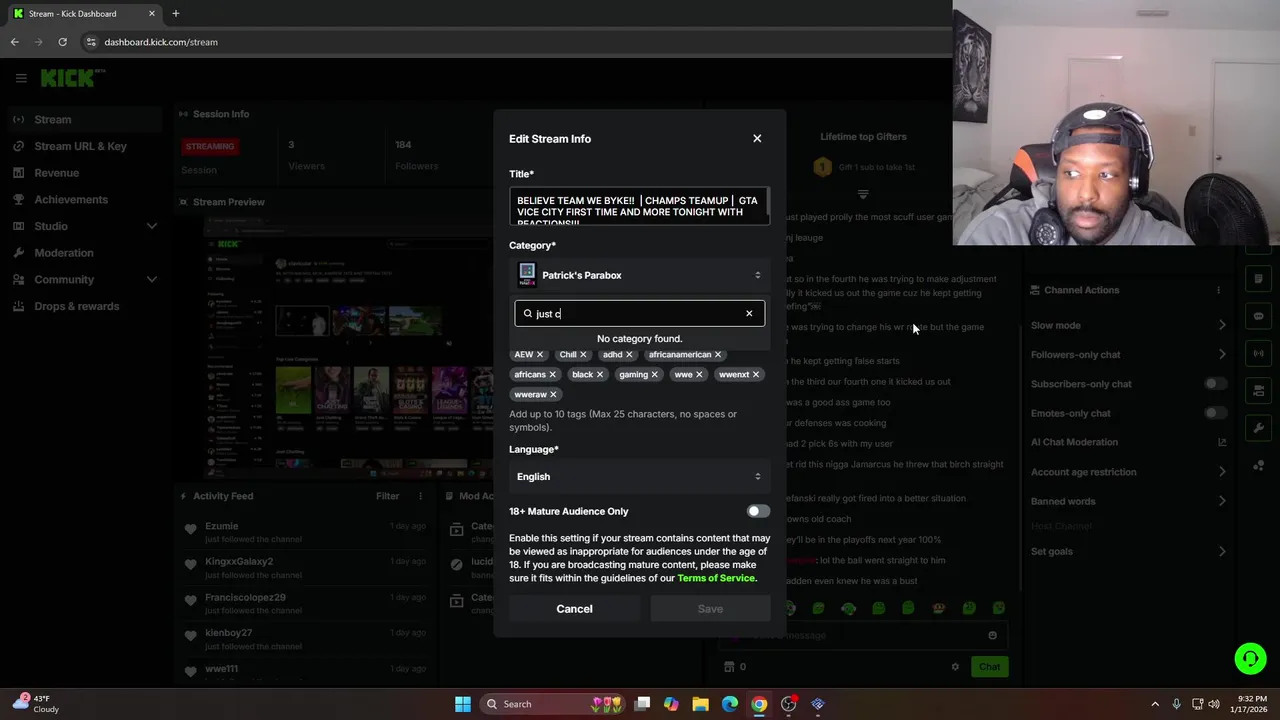Click the chat bubble icon in right rail
1280x720 pixels.
(x=1258, y=316)
